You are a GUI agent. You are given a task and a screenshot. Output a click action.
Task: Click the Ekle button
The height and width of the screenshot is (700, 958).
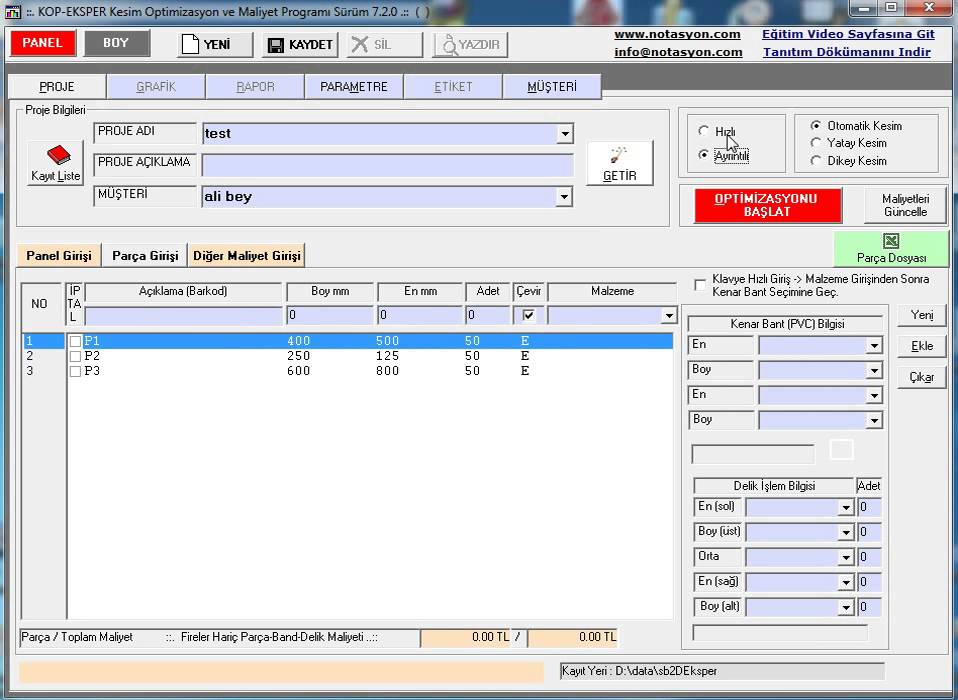tap(922, 346)
